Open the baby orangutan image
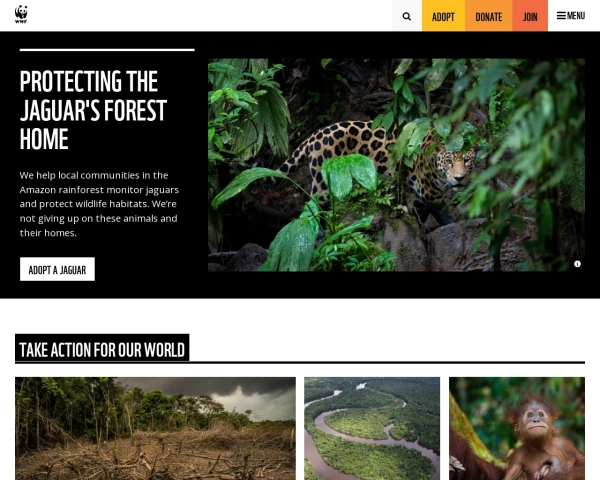 coord(517,428)
